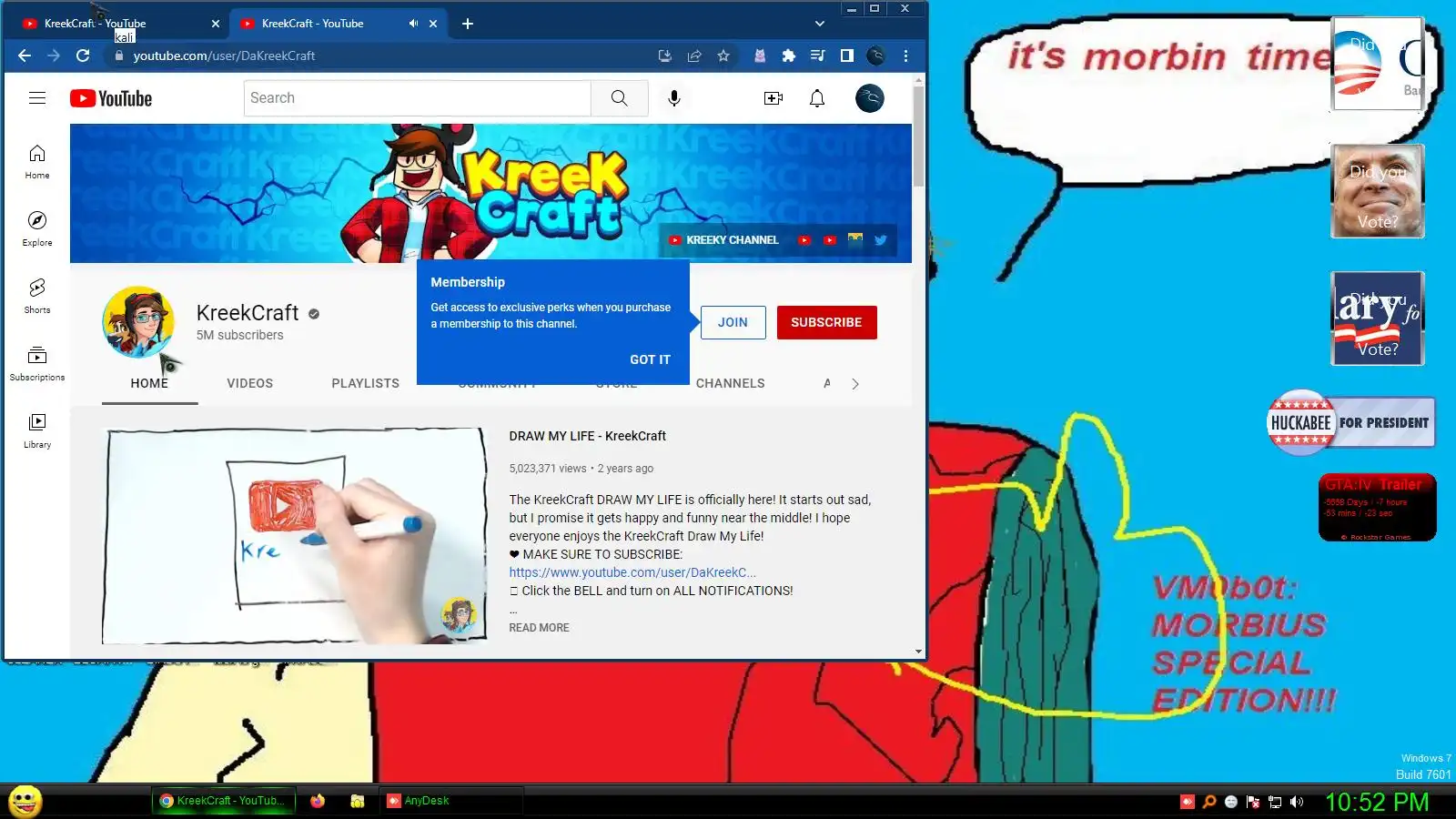The height and width of the screenshot is (819, 1456).
Task: Play the Draw My Life video thumbnail
Action: tap(294, 536)
